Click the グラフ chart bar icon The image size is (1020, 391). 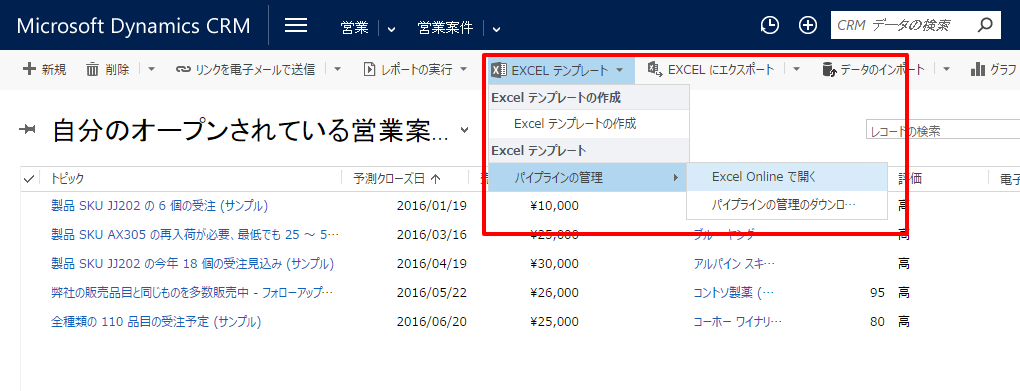click(x=978, y=69)
